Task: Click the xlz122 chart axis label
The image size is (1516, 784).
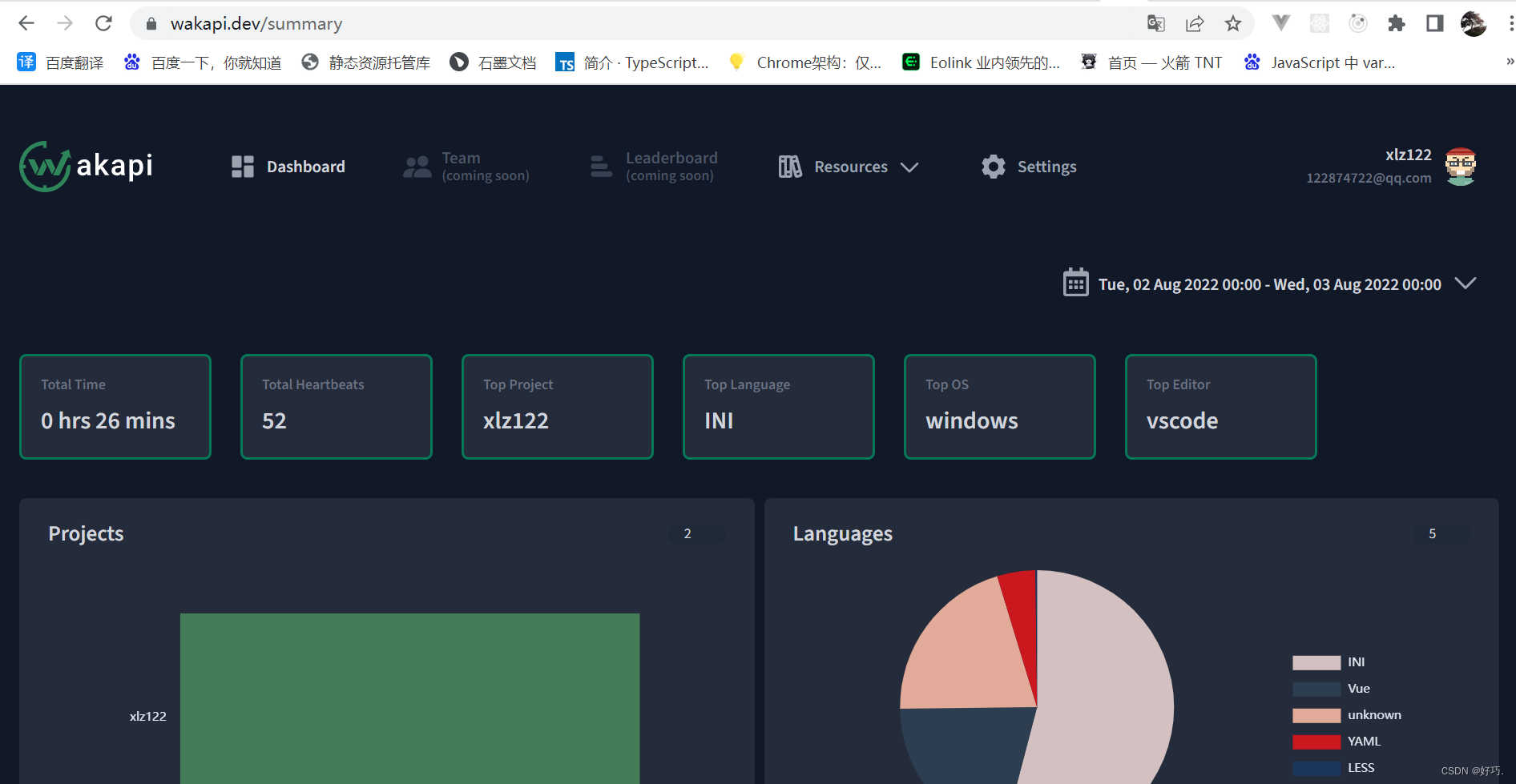Action: click(148, 716)
